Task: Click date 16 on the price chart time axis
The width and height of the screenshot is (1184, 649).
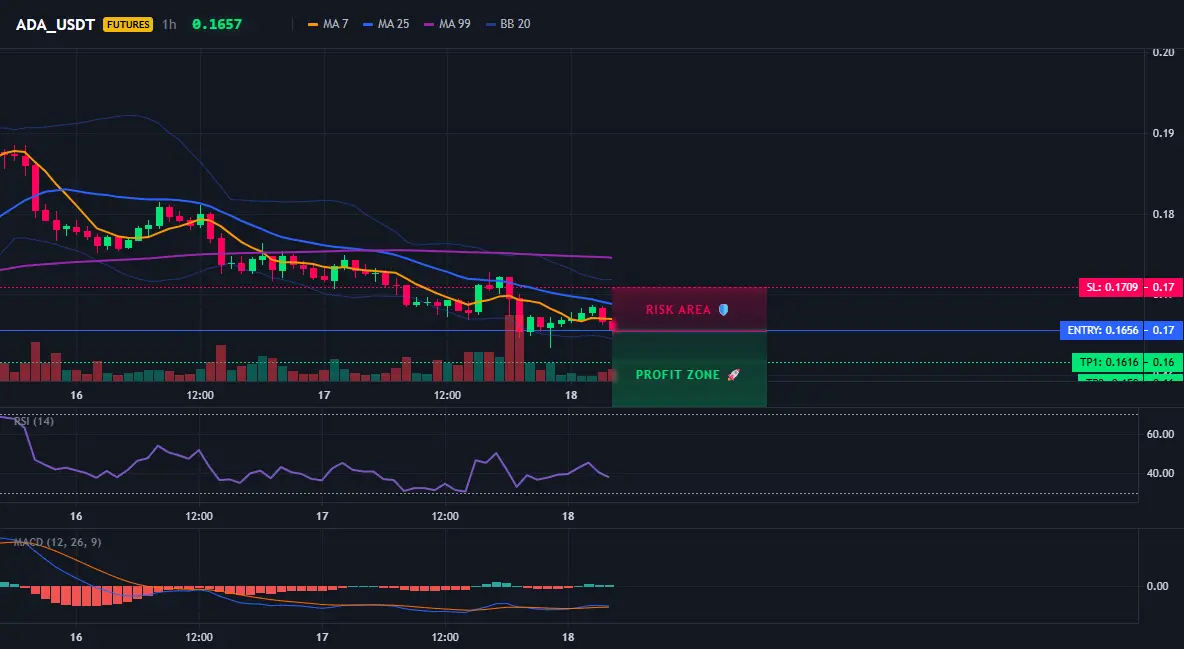Action: point(76,395)
